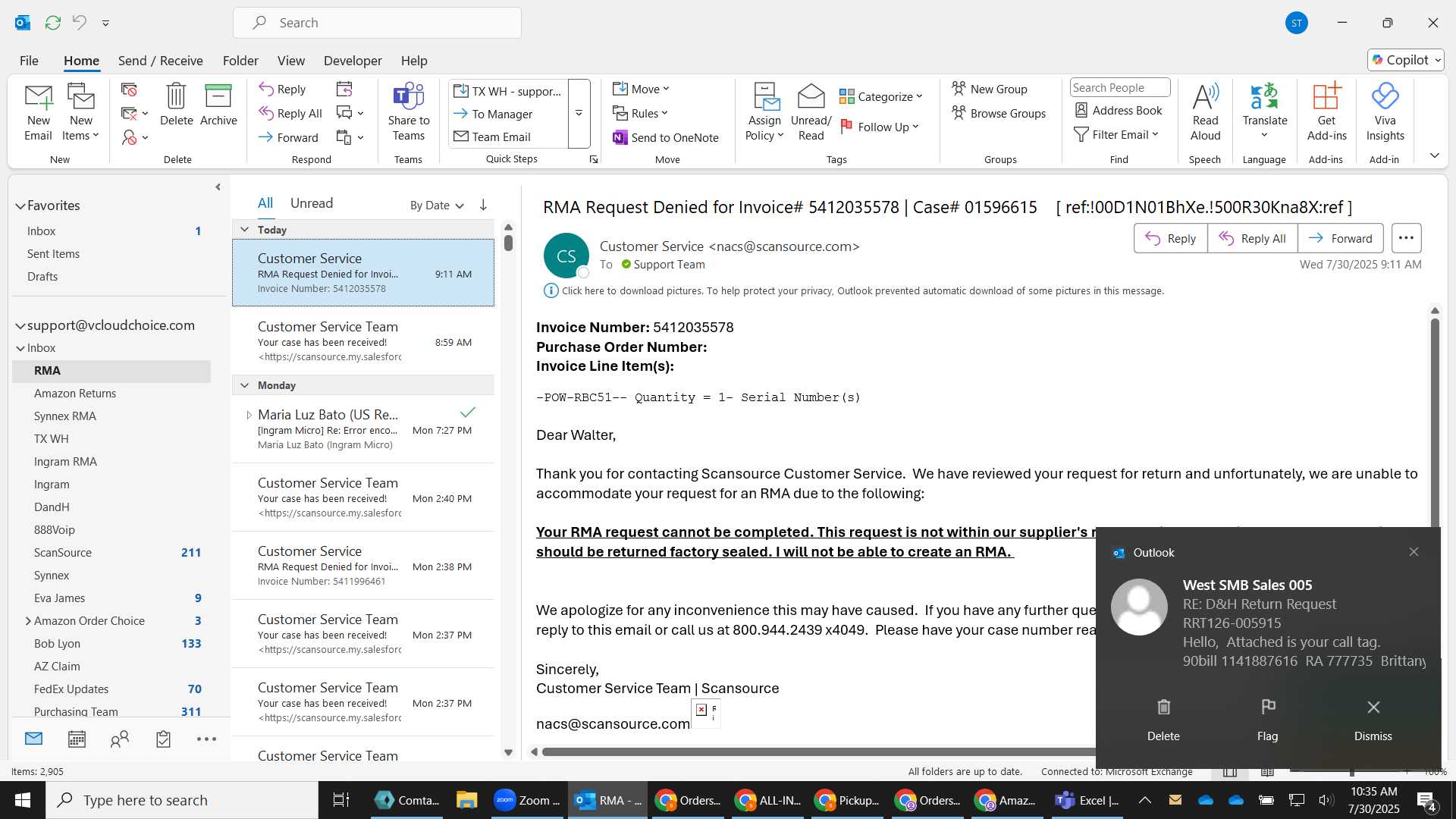
Task: Expand the Quick Steps gallery
Action: (x=579, y=113)
